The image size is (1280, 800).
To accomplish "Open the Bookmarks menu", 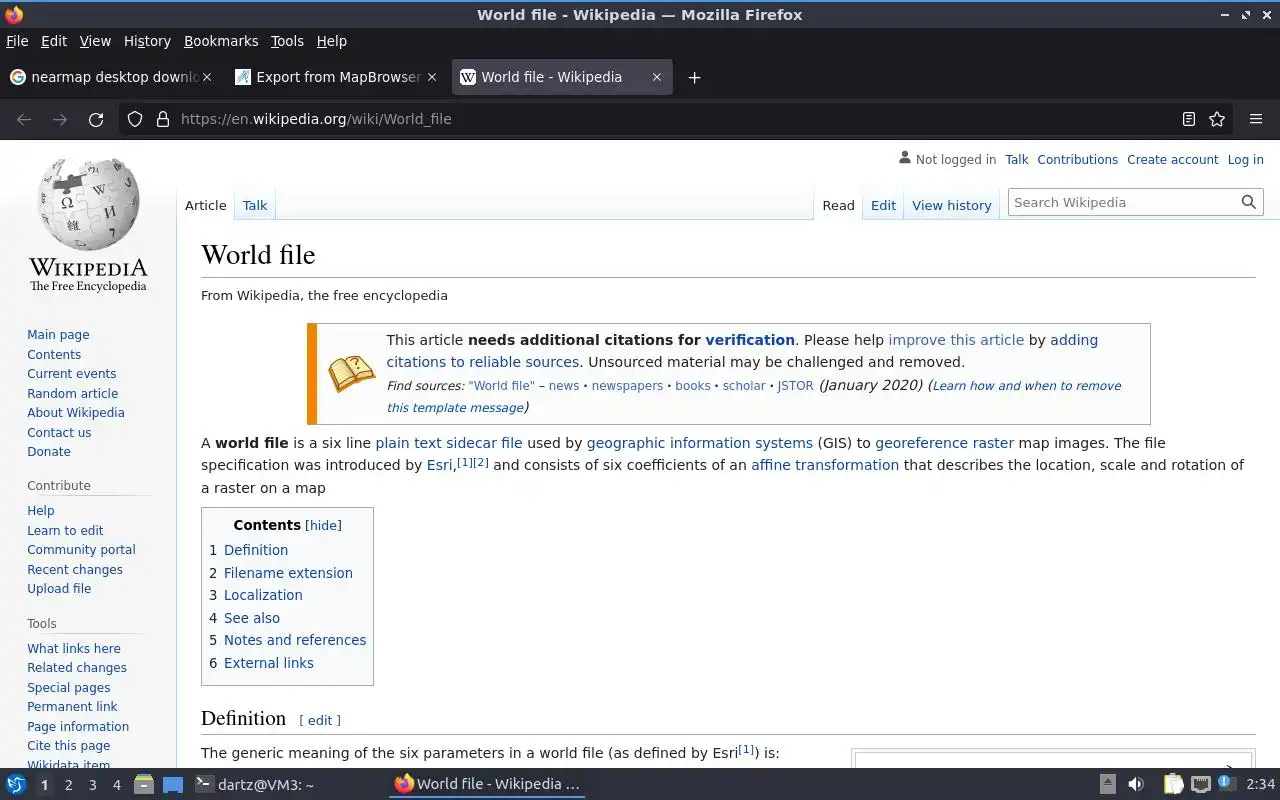I will pyautogui.click(x=221, y=41).
